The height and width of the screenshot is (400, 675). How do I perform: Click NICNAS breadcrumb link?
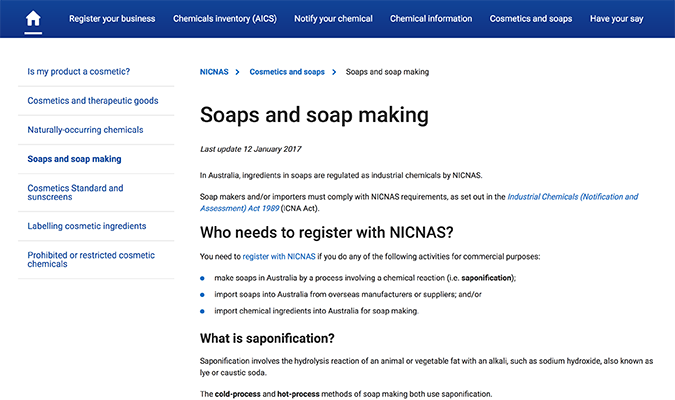click(x=214, y=72)
